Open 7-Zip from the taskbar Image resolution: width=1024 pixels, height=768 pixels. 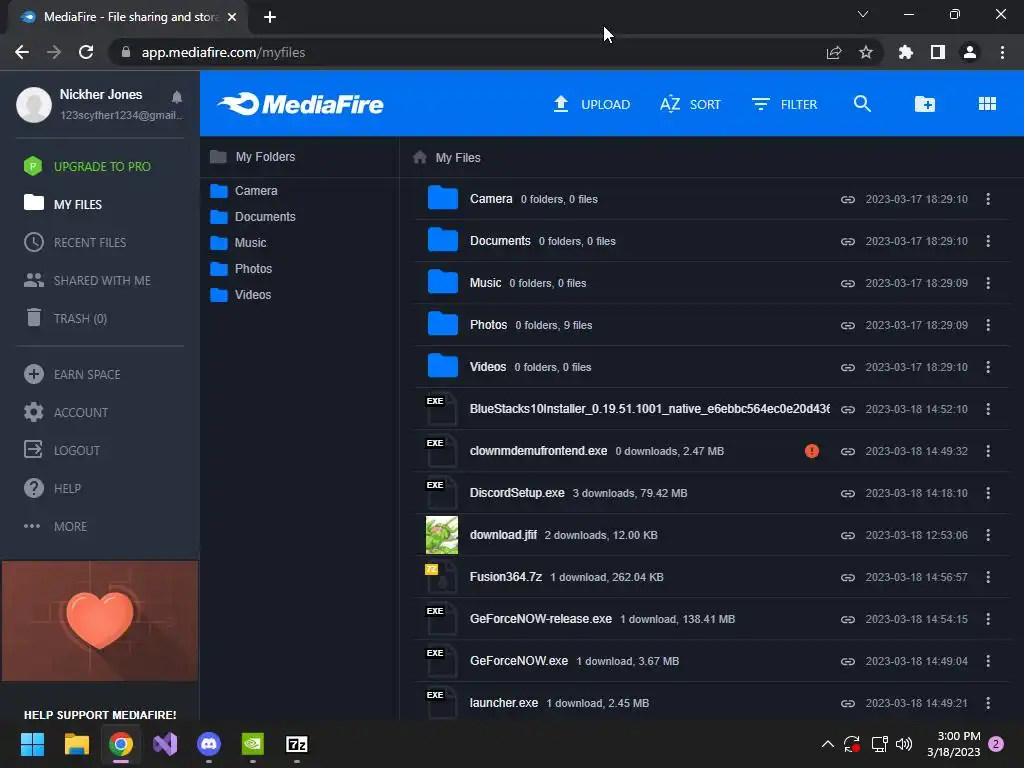point(297,744)
